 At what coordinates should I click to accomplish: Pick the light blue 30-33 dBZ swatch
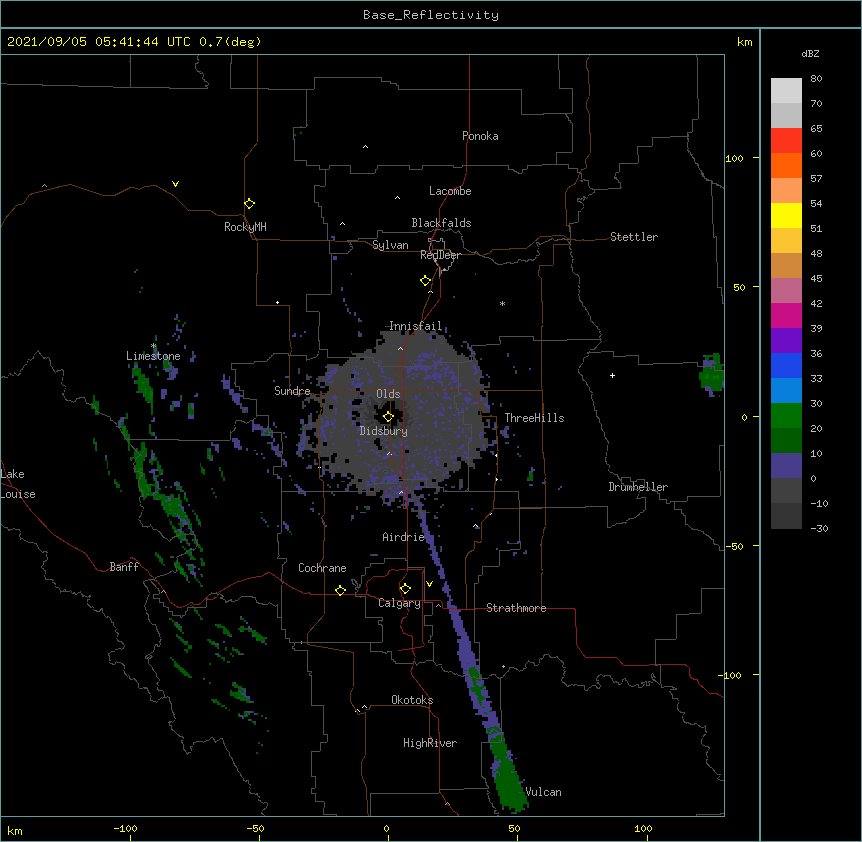pos(786,391)
